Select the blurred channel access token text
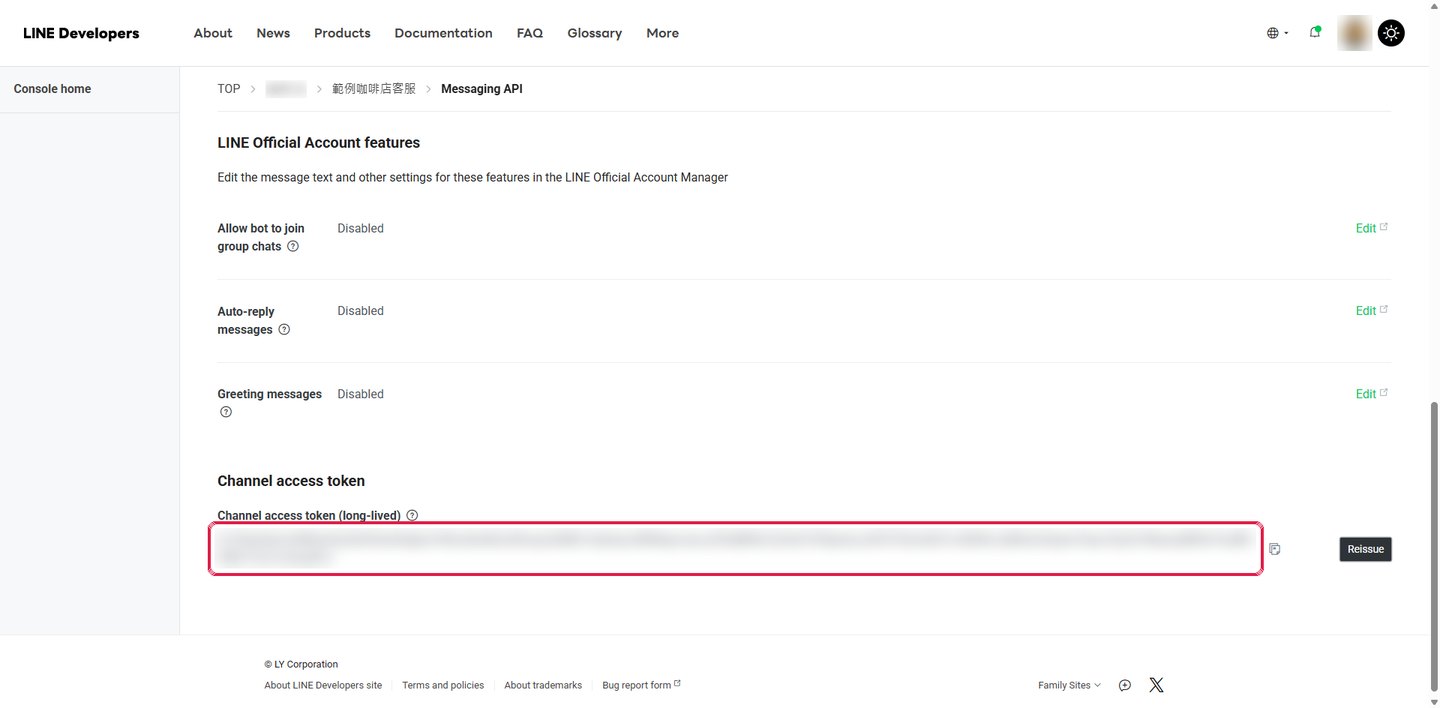Screen dimensions: 1440x708 pos(735,548)
